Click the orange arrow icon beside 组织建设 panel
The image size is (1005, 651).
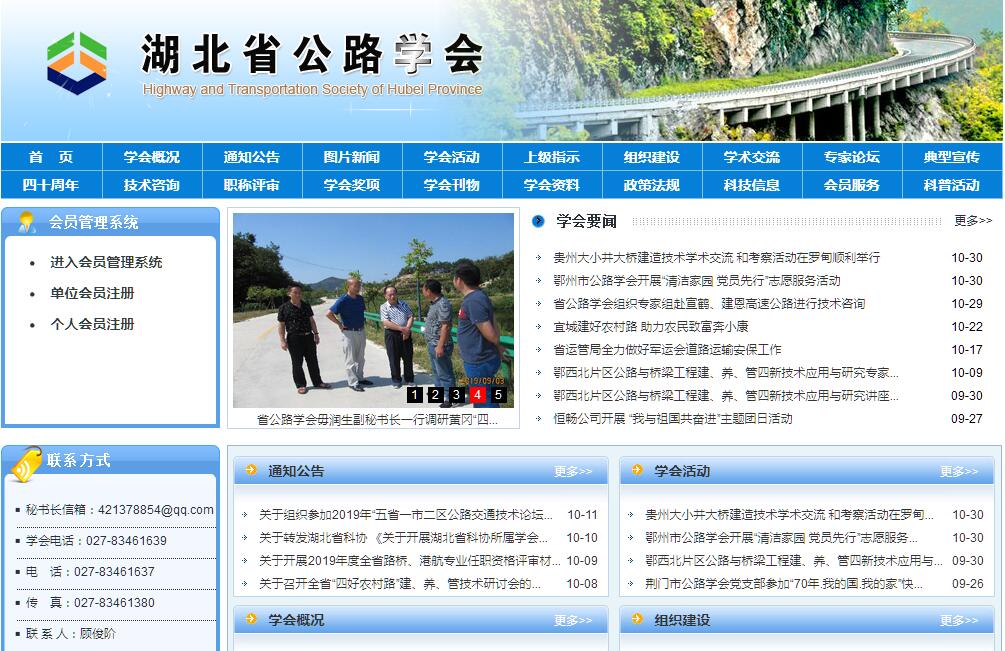pos(637,619)
